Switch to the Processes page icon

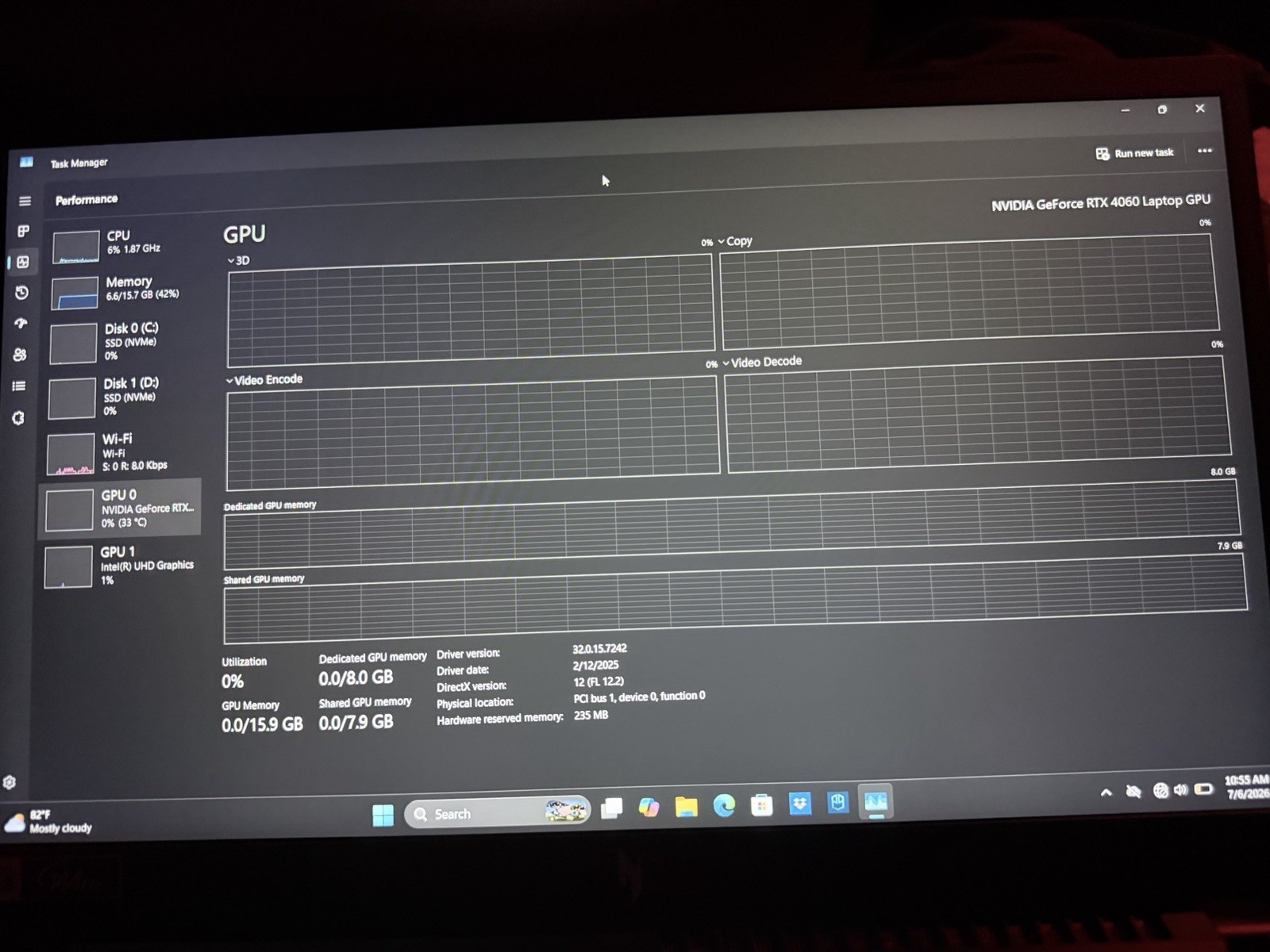(x=24, y=231)
